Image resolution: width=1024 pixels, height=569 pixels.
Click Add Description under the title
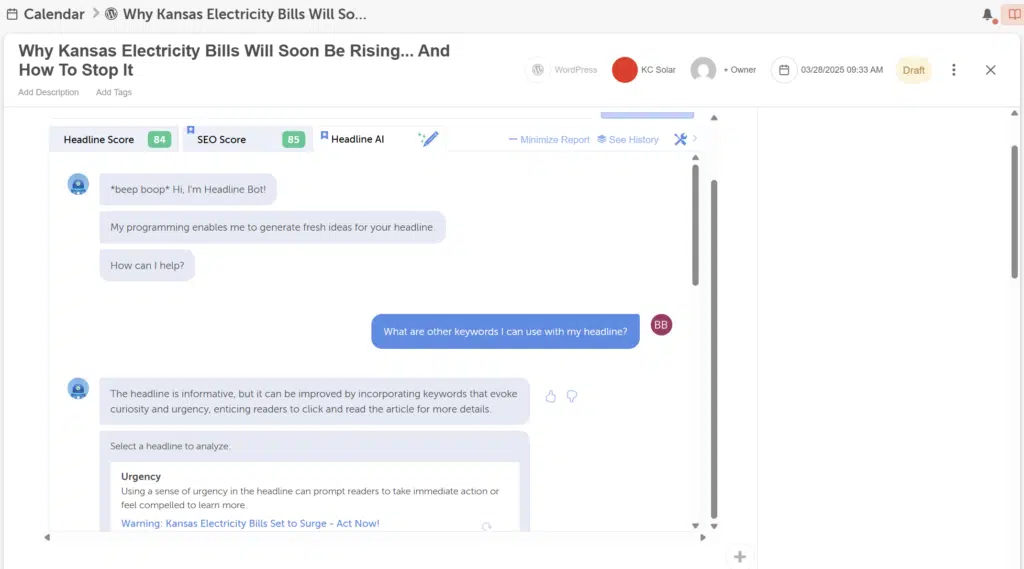coord(48,92)
